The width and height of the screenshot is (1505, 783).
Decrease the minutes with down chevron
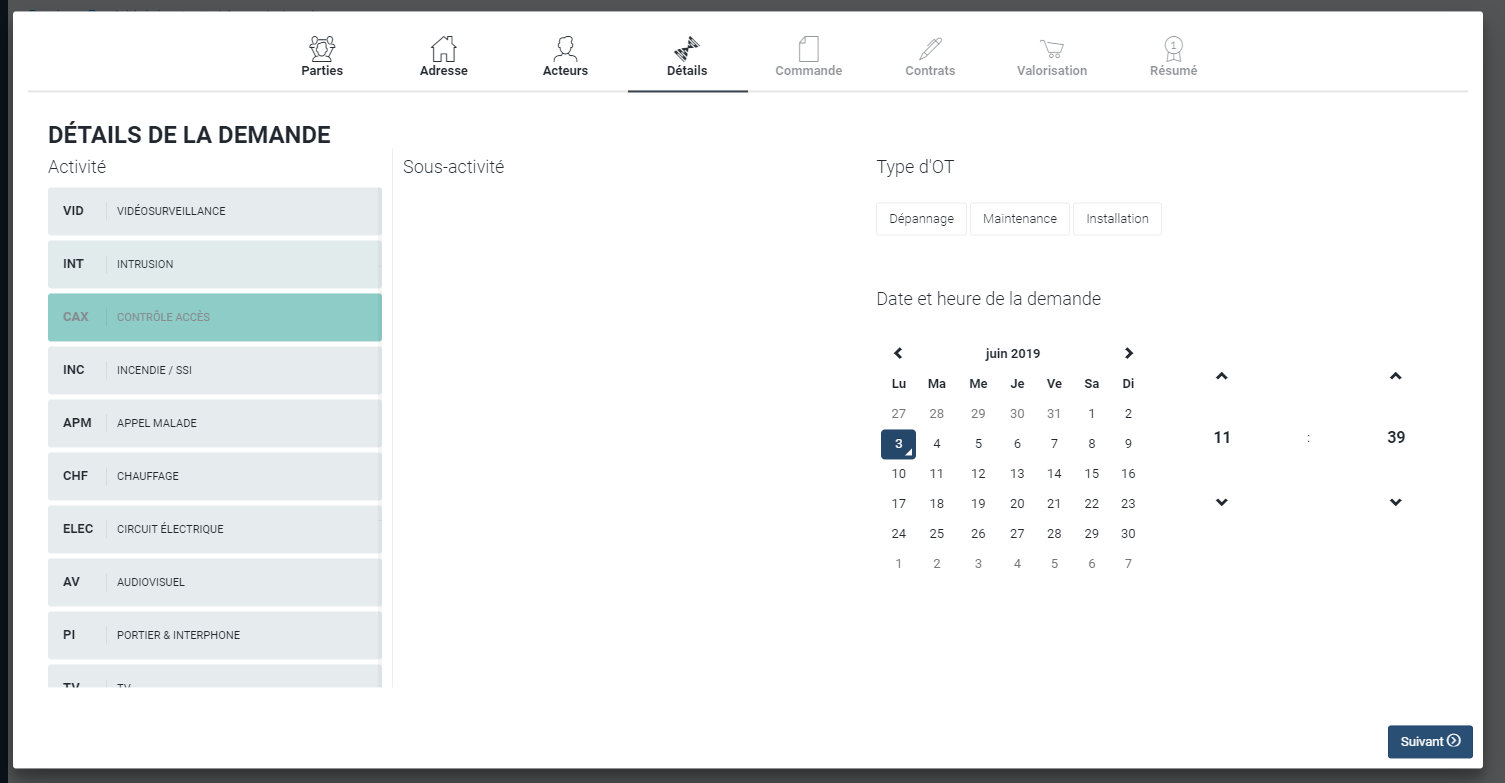coord(1396,502)
